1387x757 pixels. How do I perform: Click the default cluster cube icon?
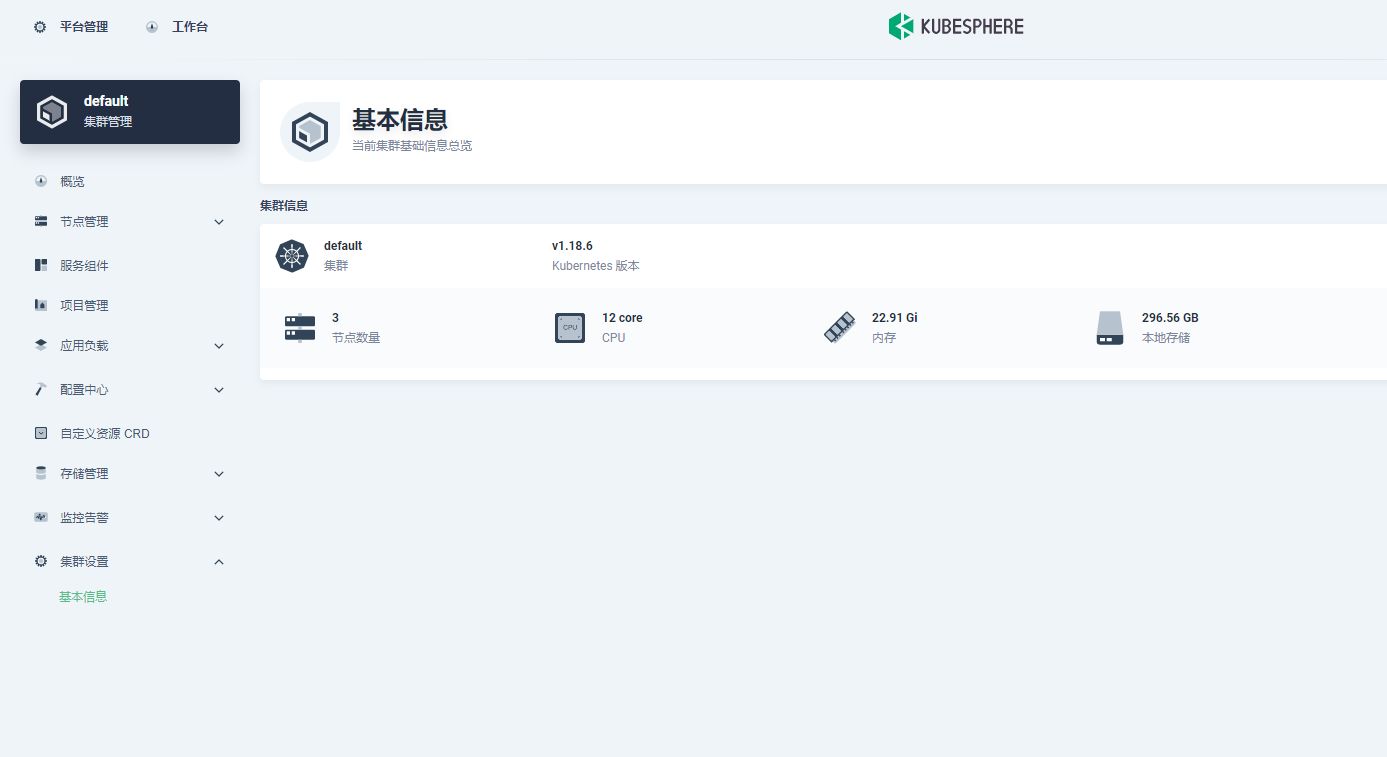pos(52,111)
